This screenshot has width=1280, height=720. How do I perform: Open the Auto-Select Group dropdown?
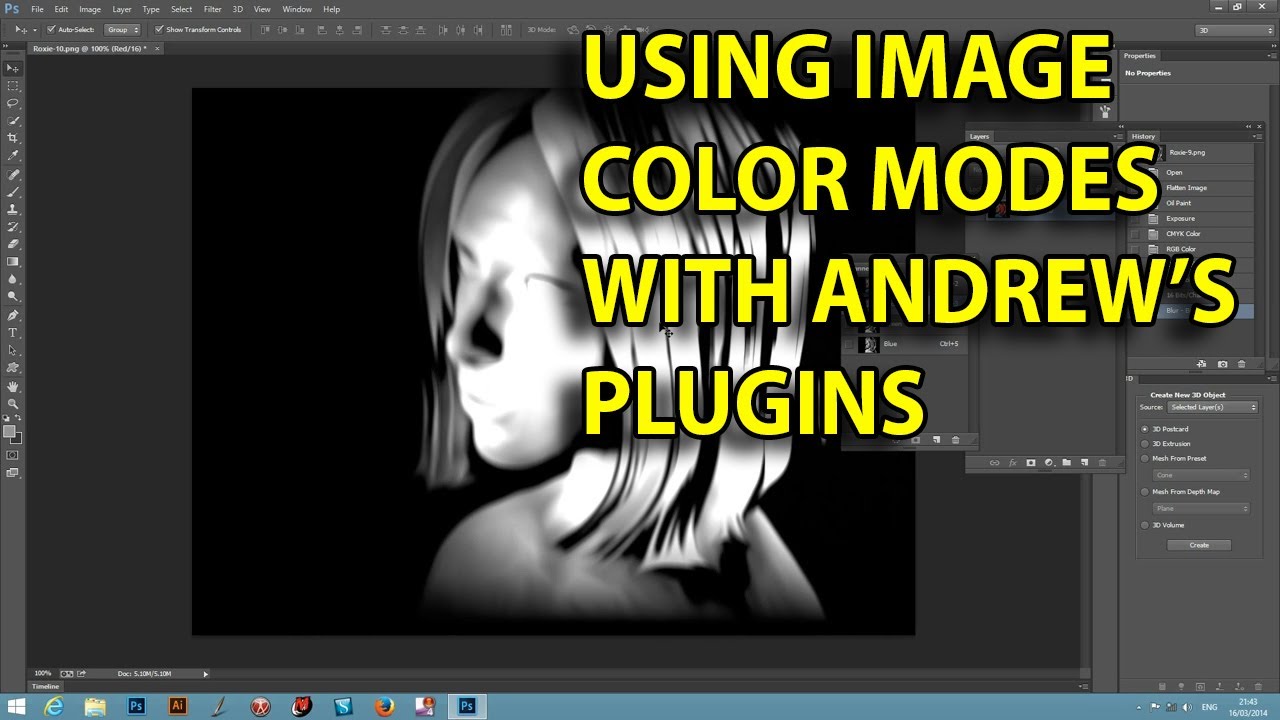[x=123, y=30]
